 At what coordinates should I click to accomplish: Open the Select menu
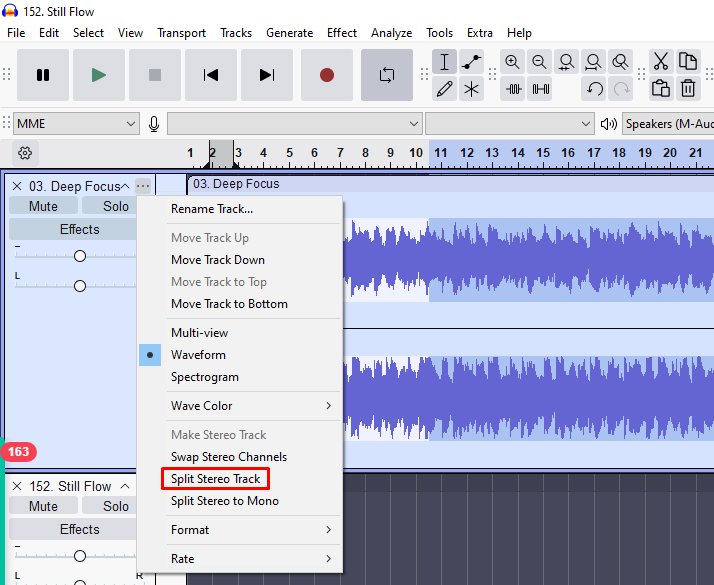88,33
